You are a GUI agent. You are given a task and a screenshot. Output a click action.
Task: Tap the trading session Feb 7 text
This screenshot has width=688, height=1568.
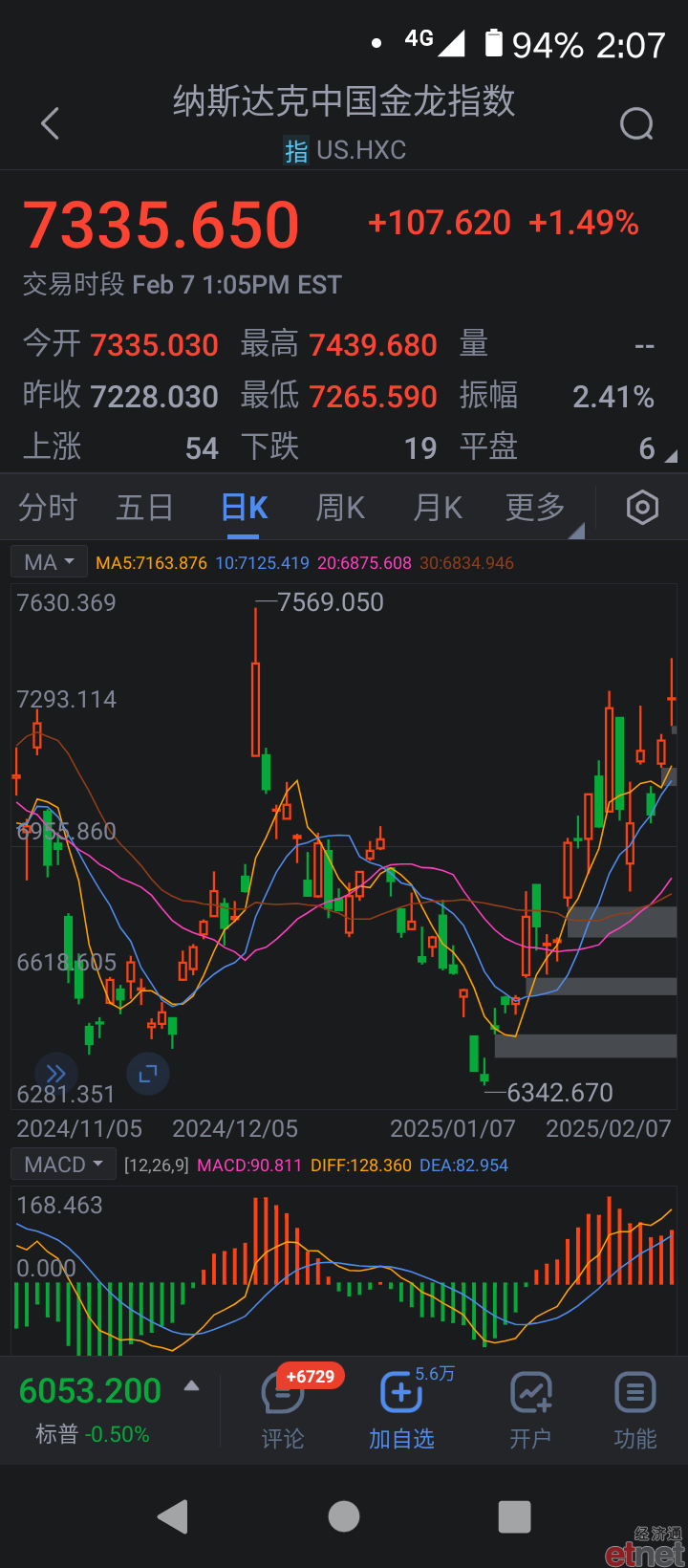(x=183, y=285)
